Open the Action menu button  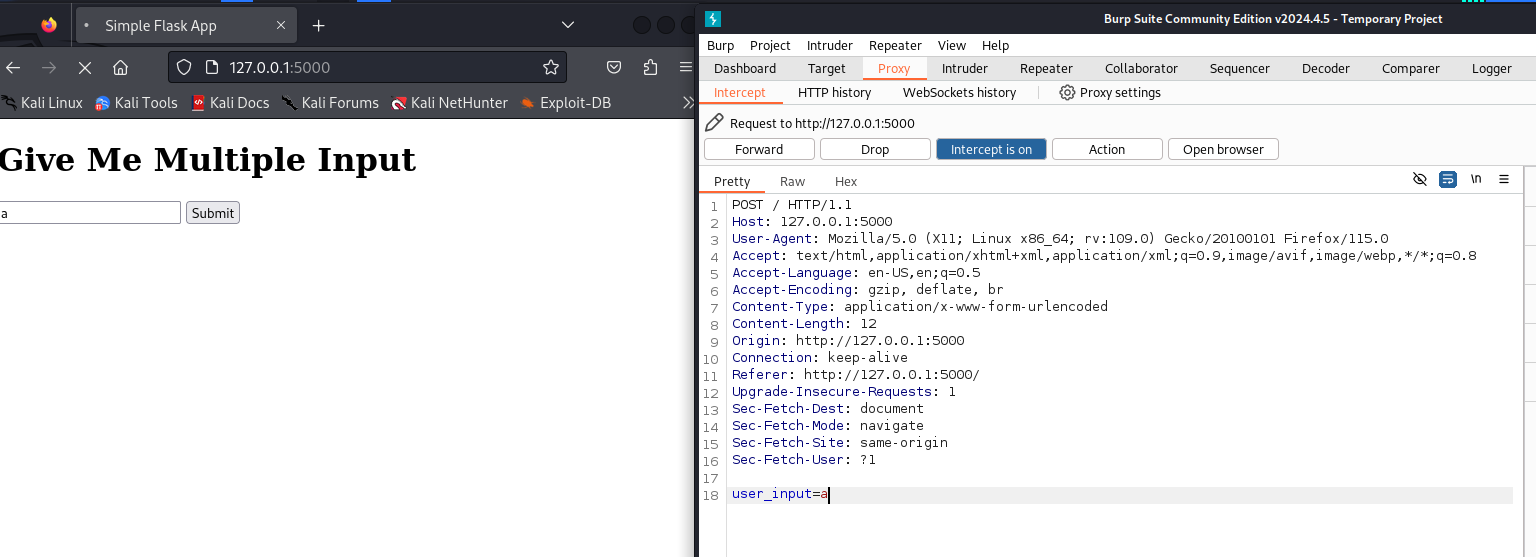coord(1107,149)
